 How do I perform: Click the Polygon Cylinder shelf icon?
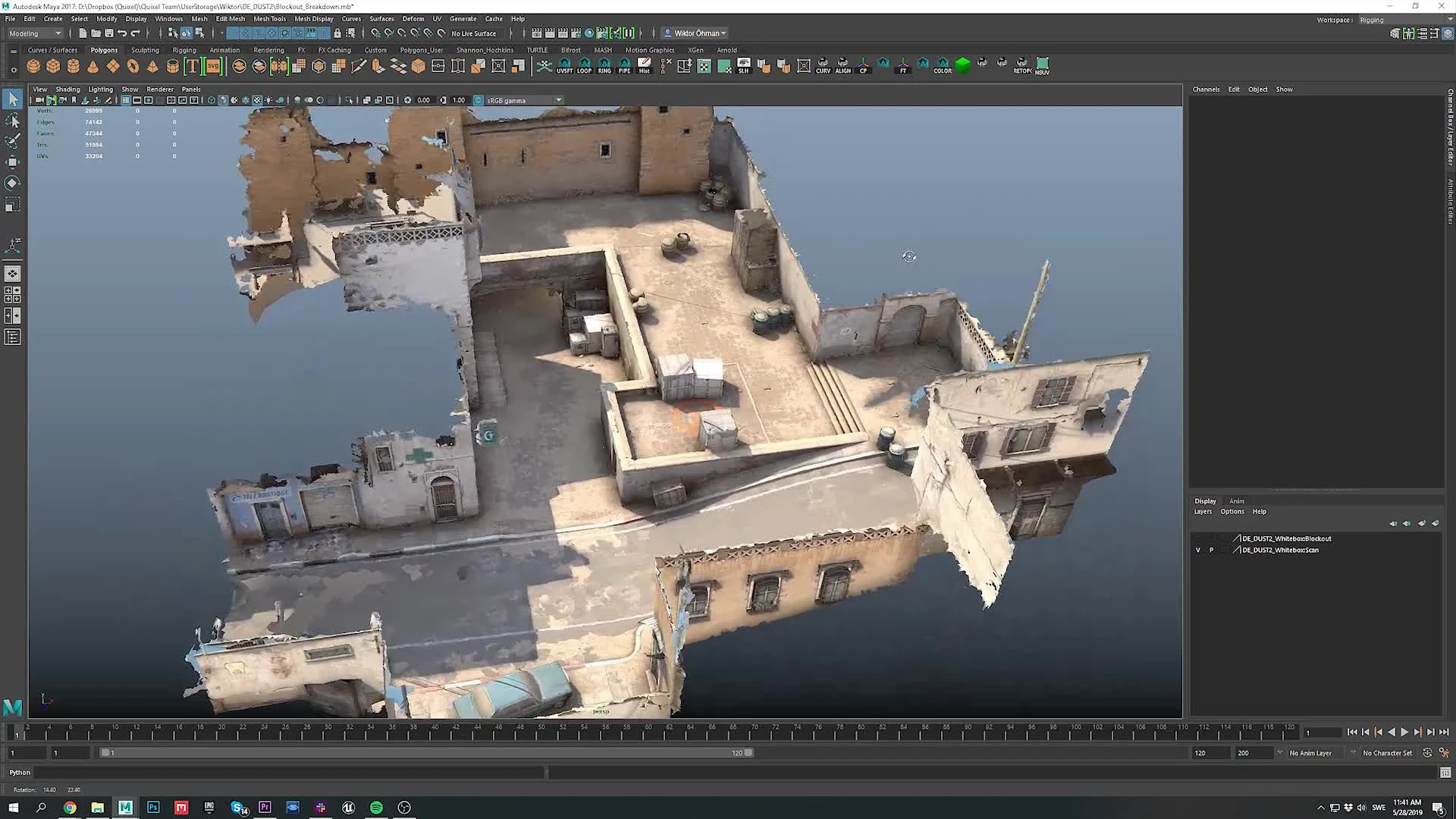click(x=74, y=67)
